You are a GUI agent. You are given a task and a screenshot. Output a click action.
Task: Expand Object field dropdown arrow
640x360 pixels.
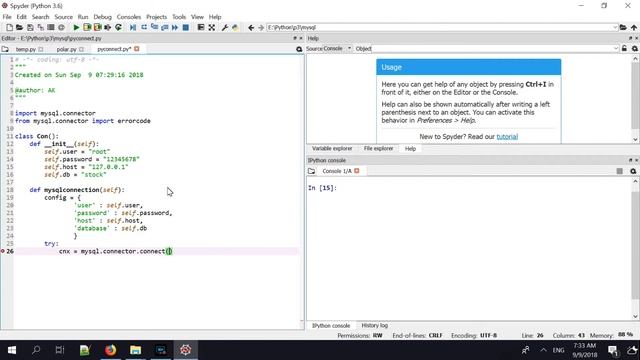click(x=616, y=49)
